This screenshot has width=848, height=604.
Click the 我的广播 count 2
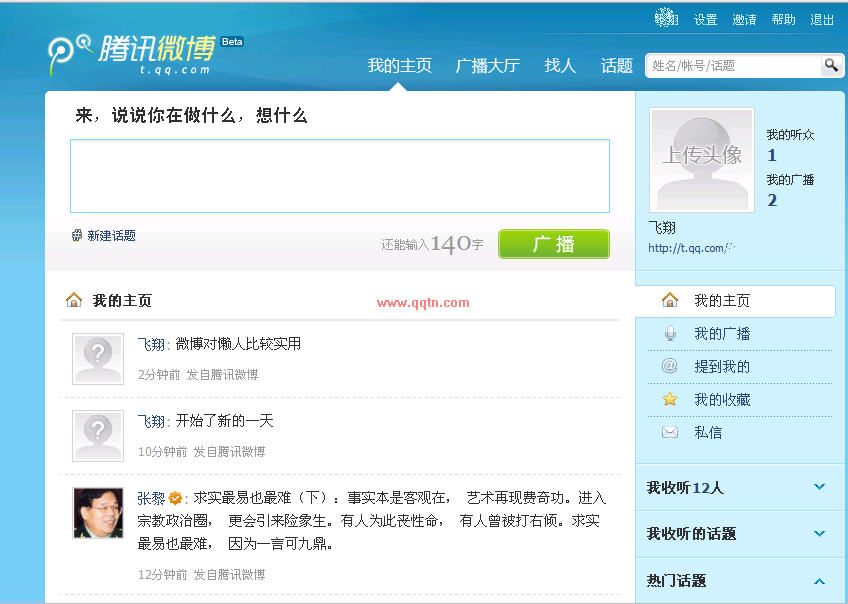point(772,201)
